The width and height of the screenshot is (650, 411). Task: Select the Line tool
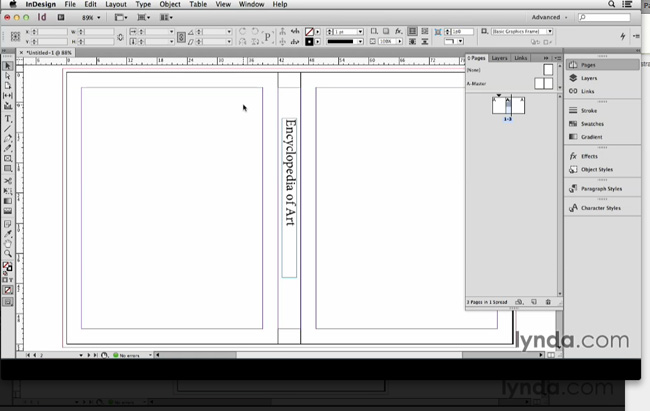coord(8,129)
